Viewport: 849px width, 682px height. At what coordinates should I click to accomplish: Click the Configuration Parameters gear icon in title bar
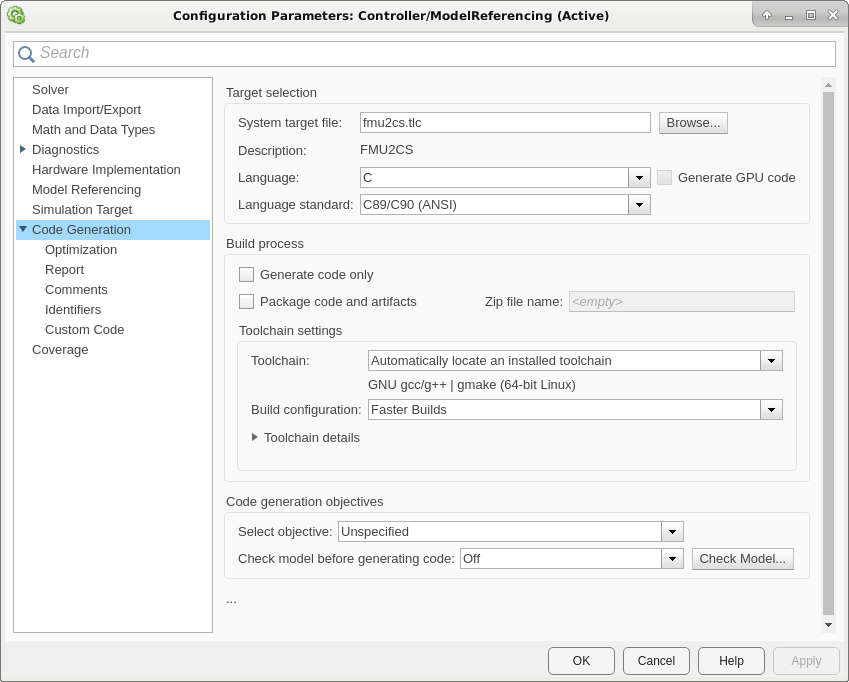(16, 15)
